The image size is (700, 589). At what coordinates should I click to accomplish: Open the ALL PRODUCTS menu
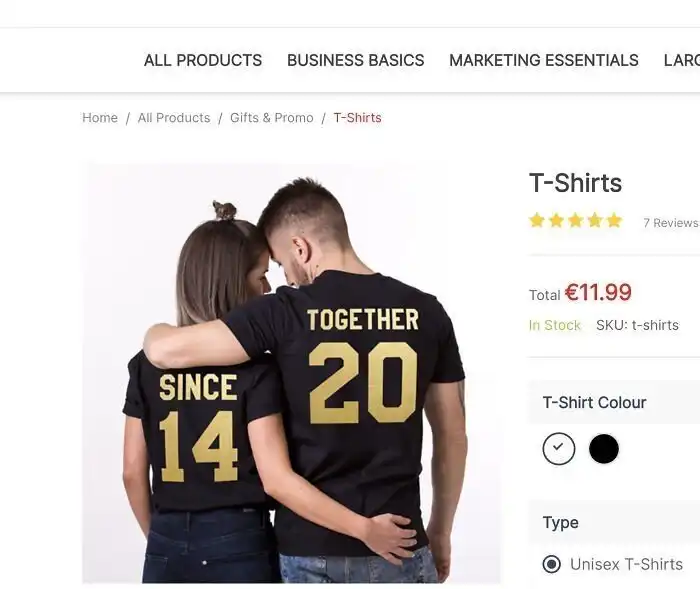(203, 60)
